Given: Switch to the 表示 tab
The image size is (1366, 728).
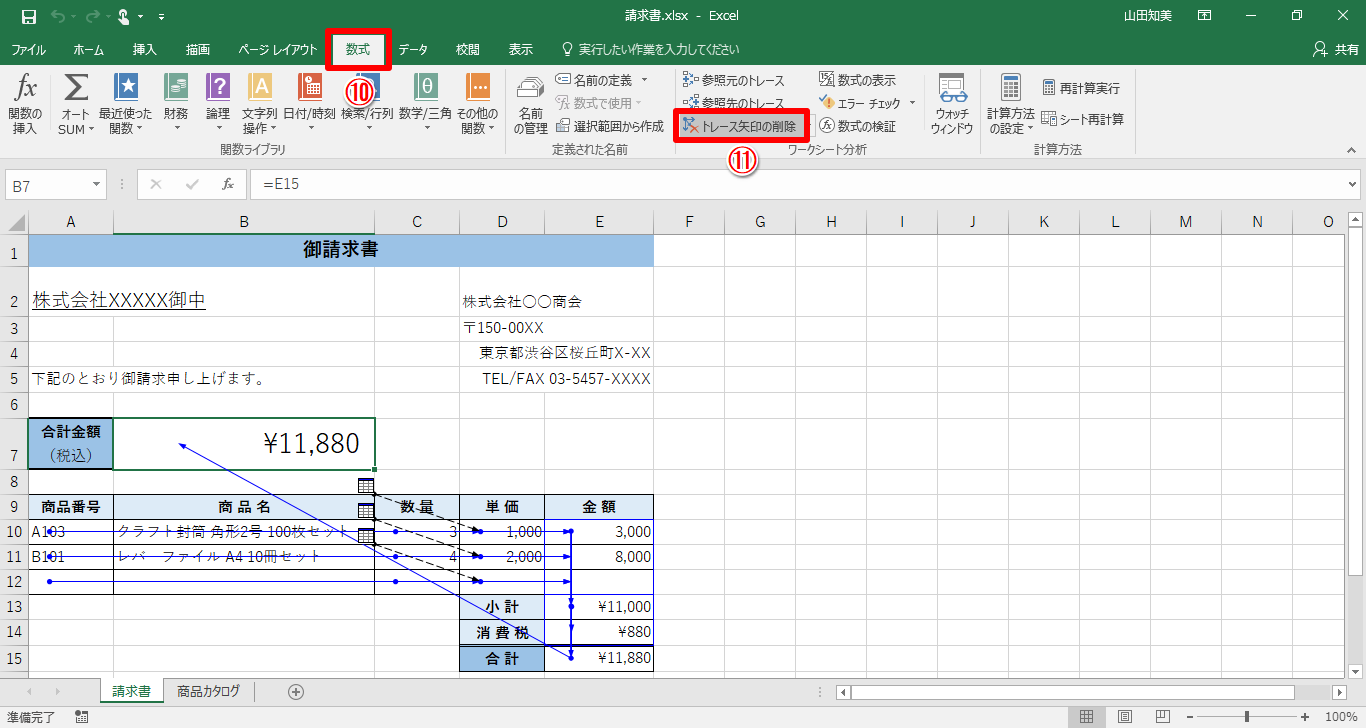Looking at the screenshot, I should 520,49.
